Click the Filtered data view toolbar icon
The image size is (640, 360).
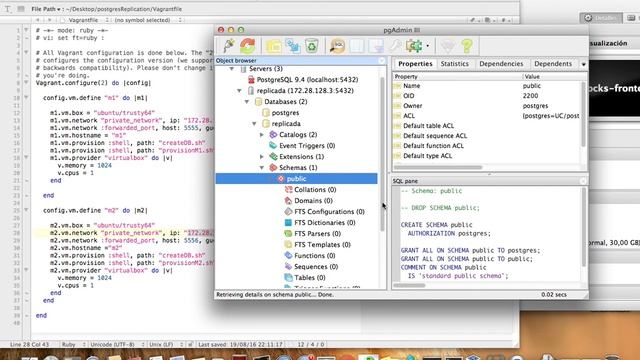[376, 46]
